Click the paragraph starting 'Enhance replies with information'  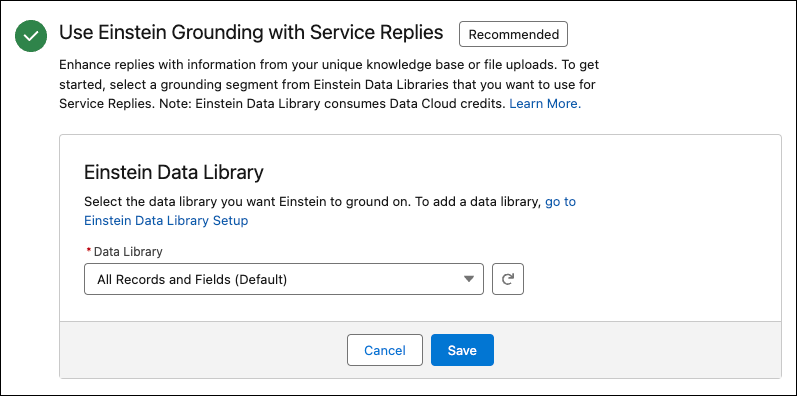pyautogui.click(x=330, y=84)
